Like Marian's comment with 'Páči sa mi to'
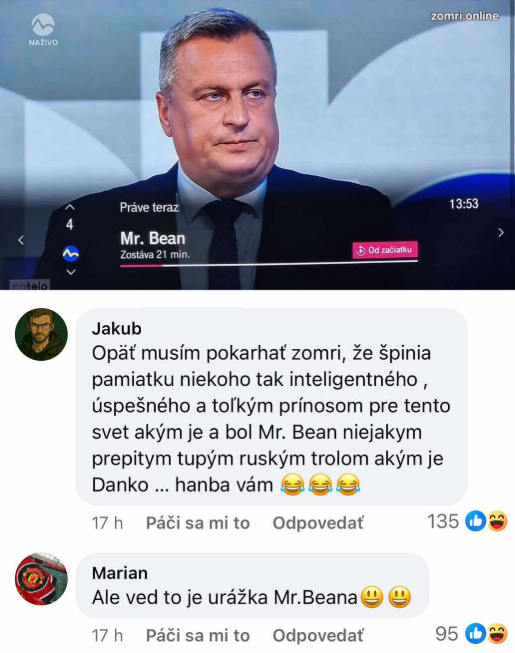The image size is (515, 653). [198, 636]
